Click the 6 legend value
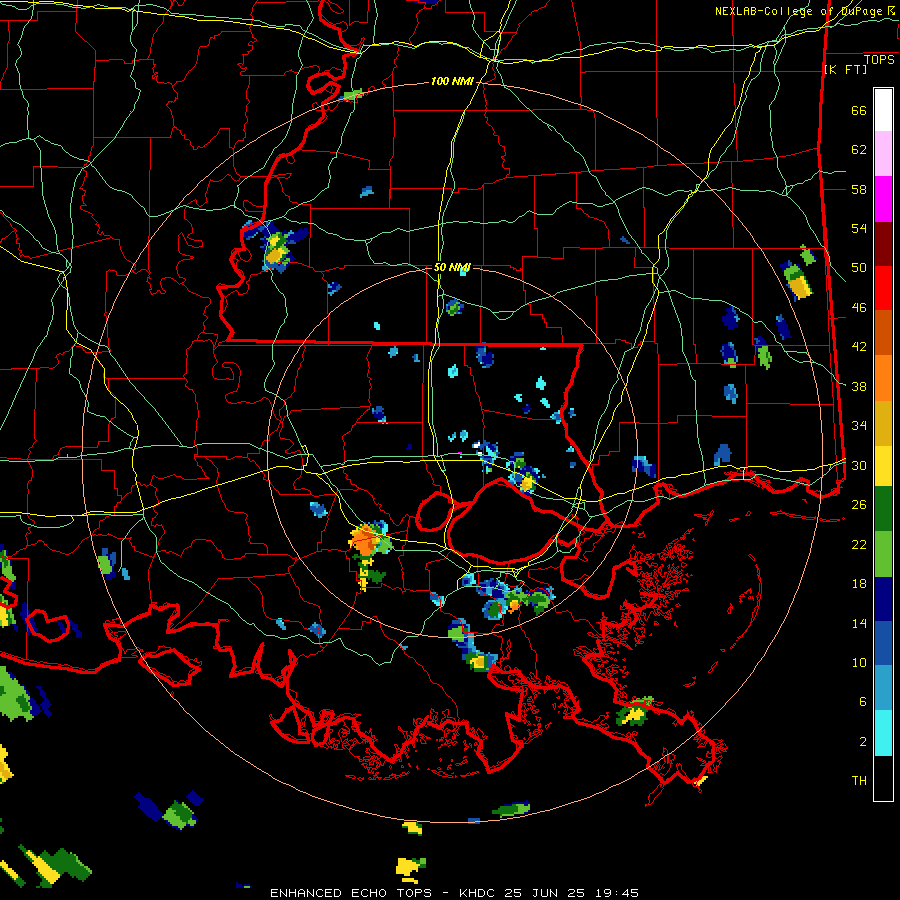Screen dimensions: 900x900 863,702
